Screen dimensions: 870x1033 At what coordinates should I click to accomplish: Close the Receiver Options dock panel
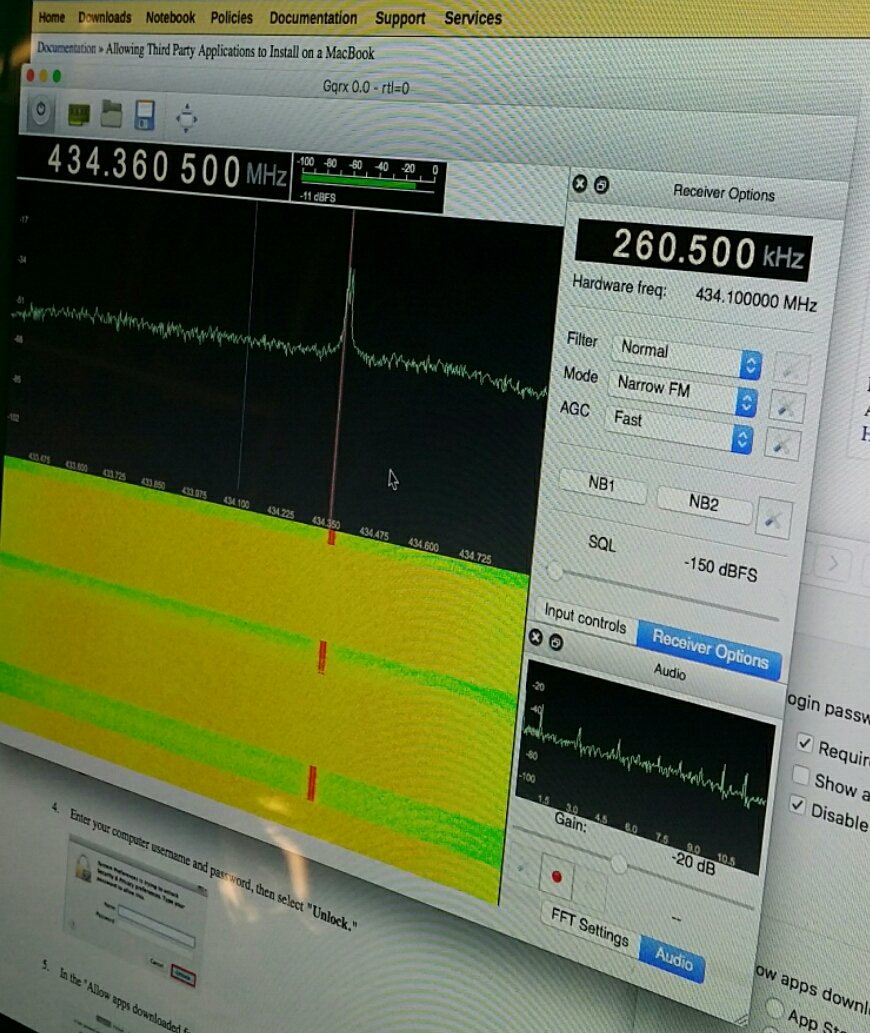click(x=580, y=184)
